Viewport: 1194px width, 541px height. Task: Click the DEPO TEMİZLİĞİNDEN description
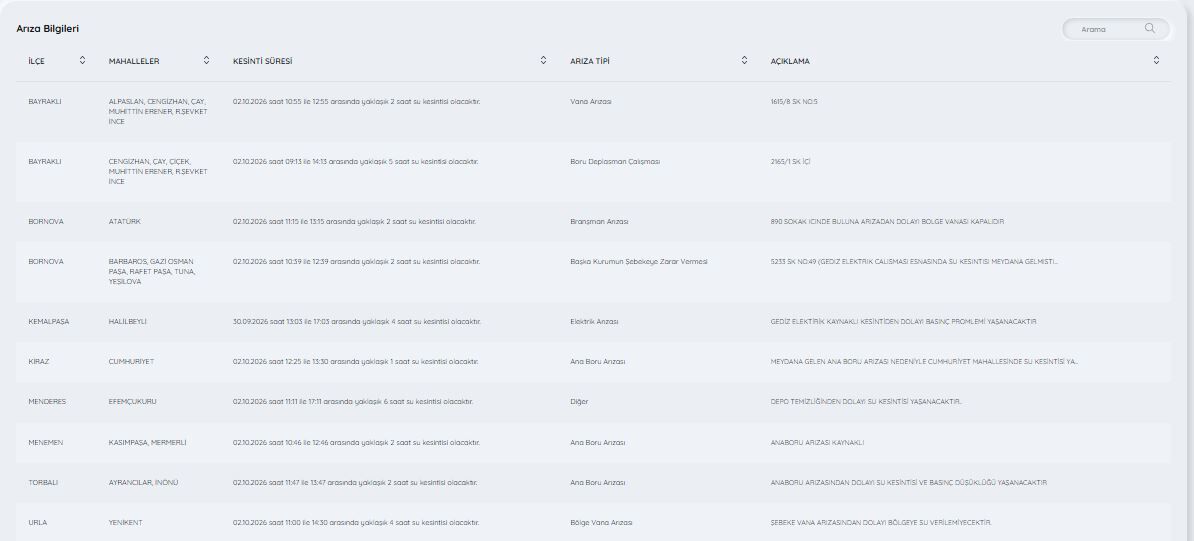click(866, 402)
